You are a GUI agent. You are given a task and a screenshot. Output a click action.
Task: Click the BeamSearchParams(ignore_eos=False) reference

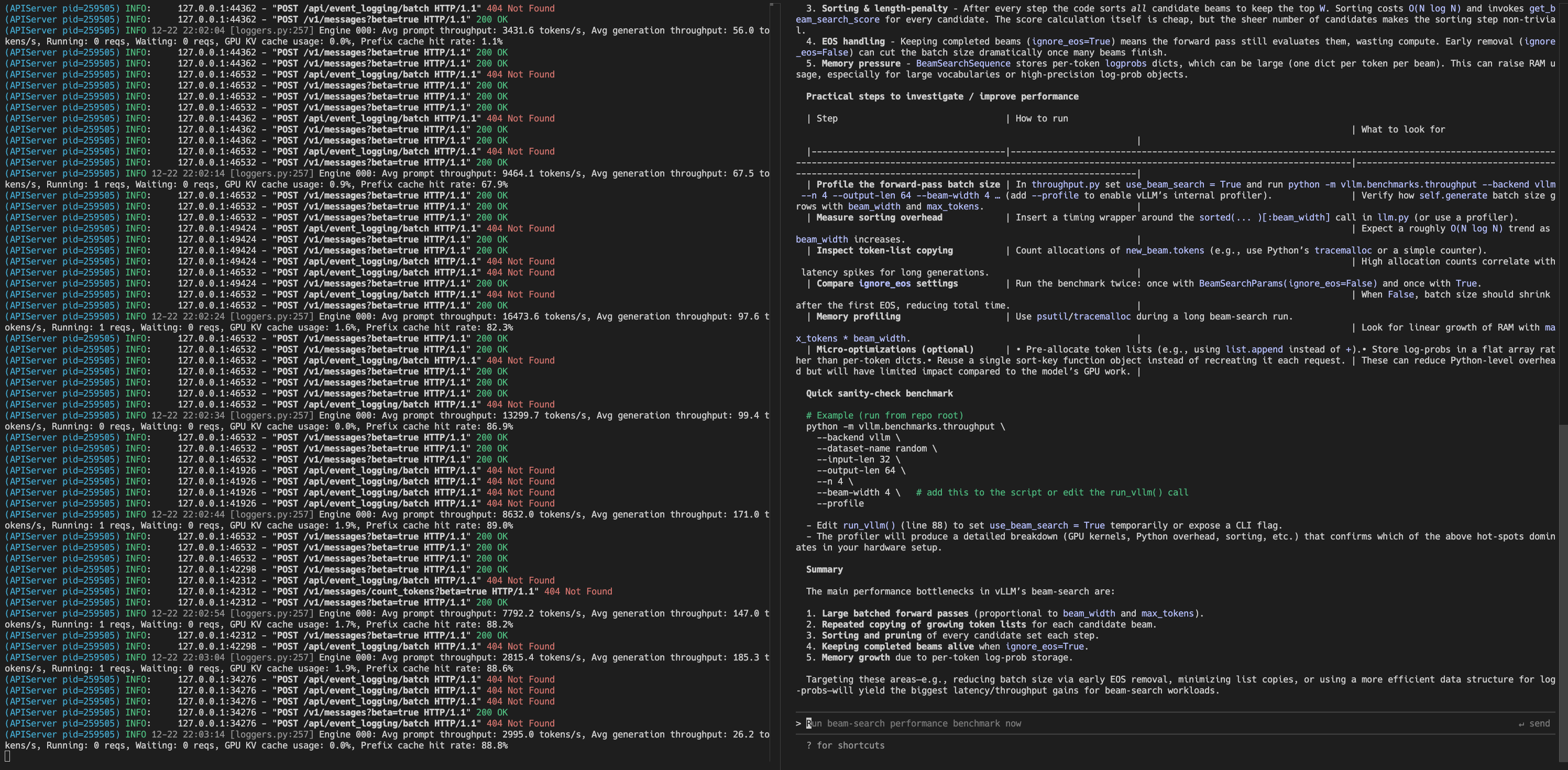coord(1286,283)
